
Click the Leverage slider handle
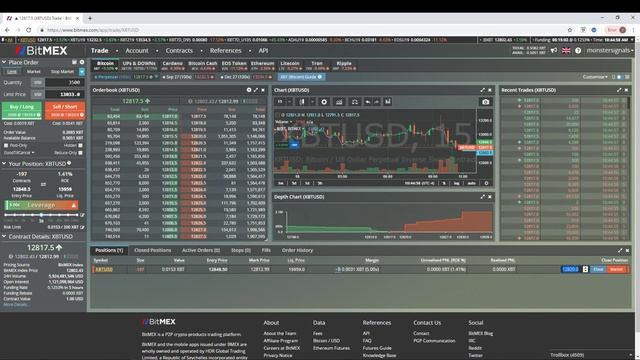[41, 215]
